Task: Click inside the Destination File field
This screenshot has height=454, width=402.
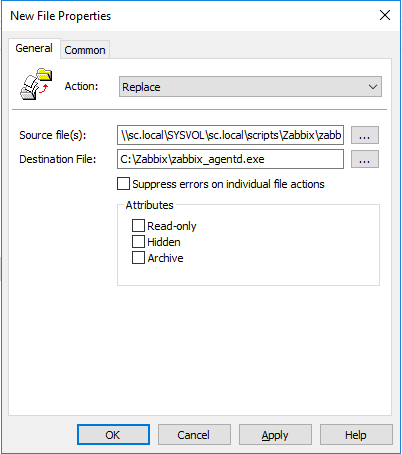Action: (230, 159)
